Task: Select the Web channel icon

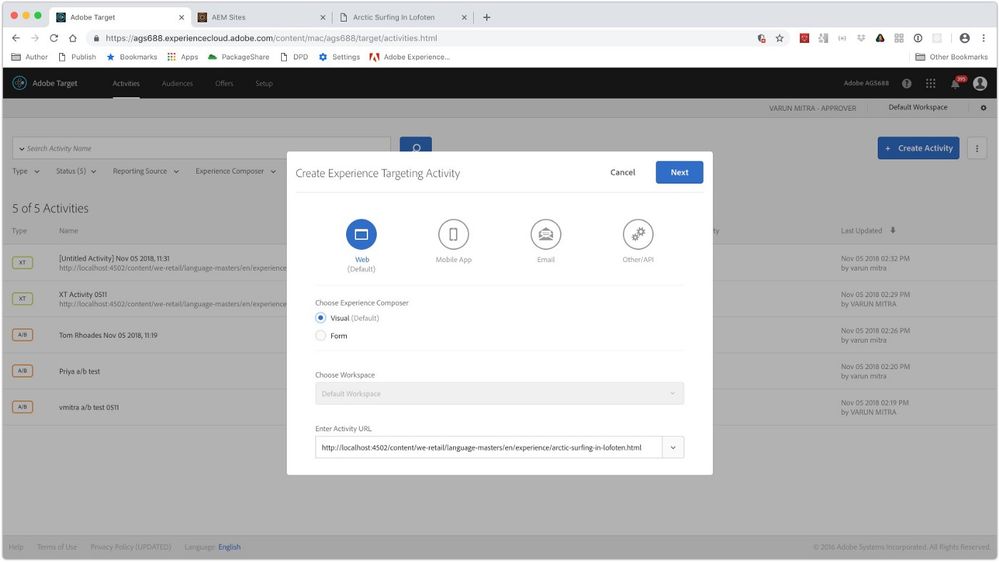Action: click(x=361, y=234)
